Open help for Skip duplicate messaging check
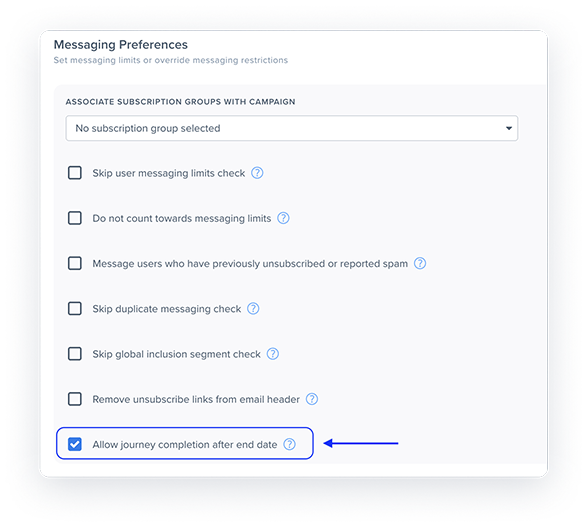The width and height of the screenshot is (588, 527). click(x=253, y=309)
